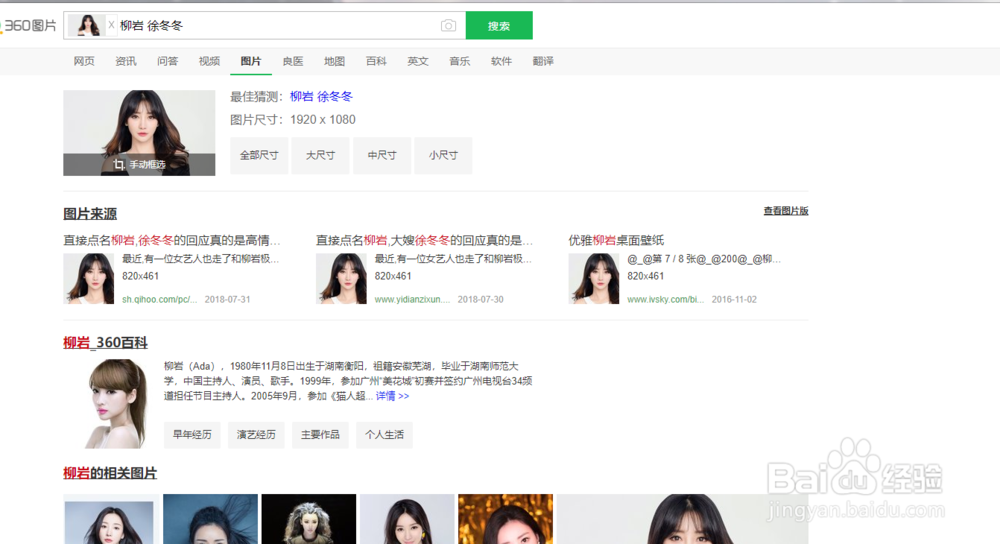The image size is (1000, 544).
Task: Open second source title with 大嫂徐冬冬
Action: pyautogui.click(x=424, y=240)
